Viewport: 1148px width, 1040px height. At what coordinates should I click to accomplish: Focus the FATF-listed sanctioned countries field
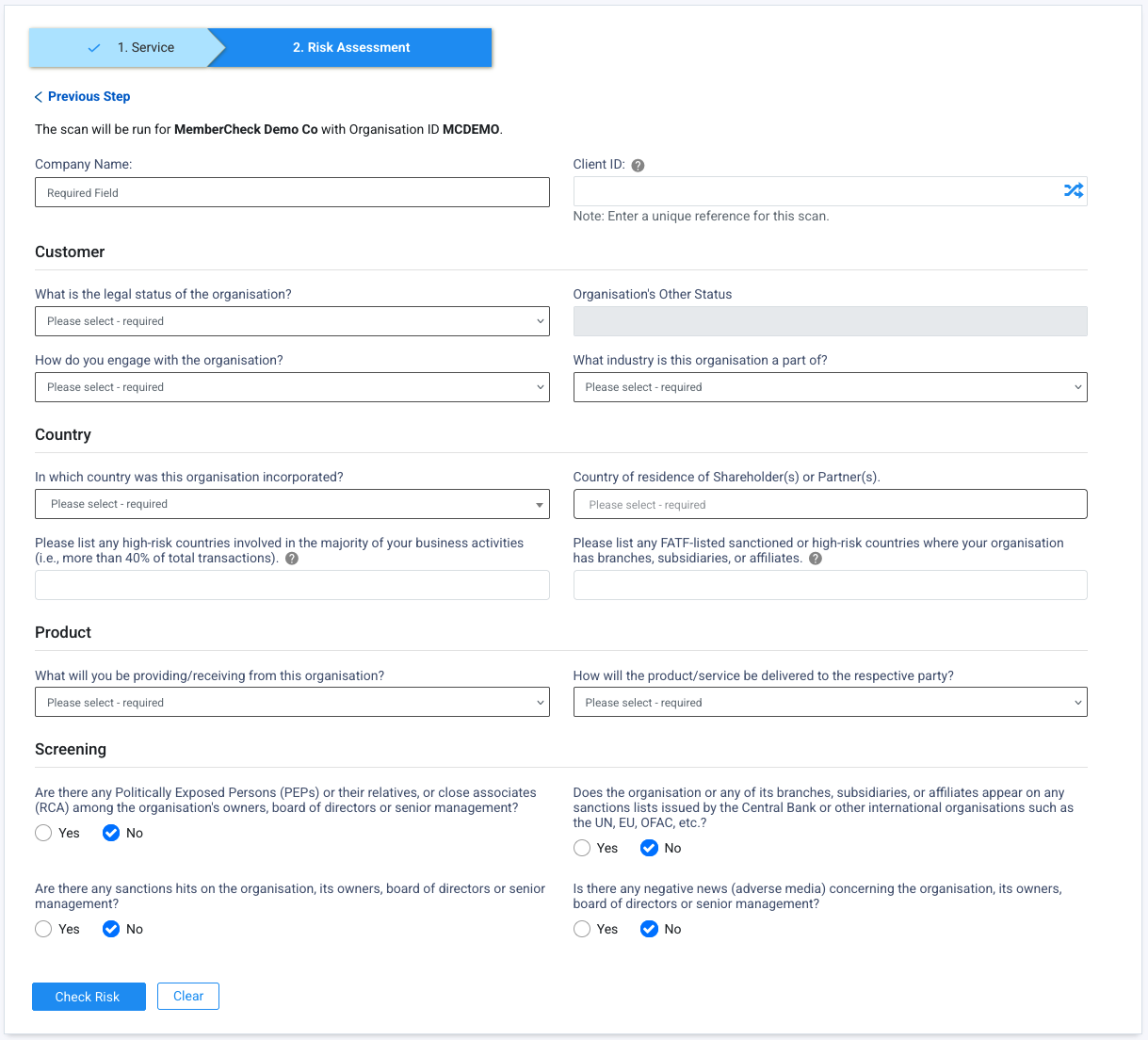pos(830,585)
